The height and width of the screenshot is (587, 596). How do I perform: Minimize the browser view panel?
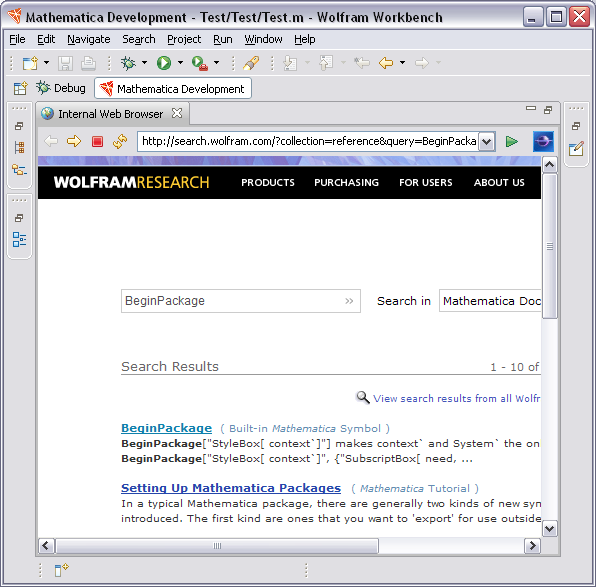click(531, 109)
